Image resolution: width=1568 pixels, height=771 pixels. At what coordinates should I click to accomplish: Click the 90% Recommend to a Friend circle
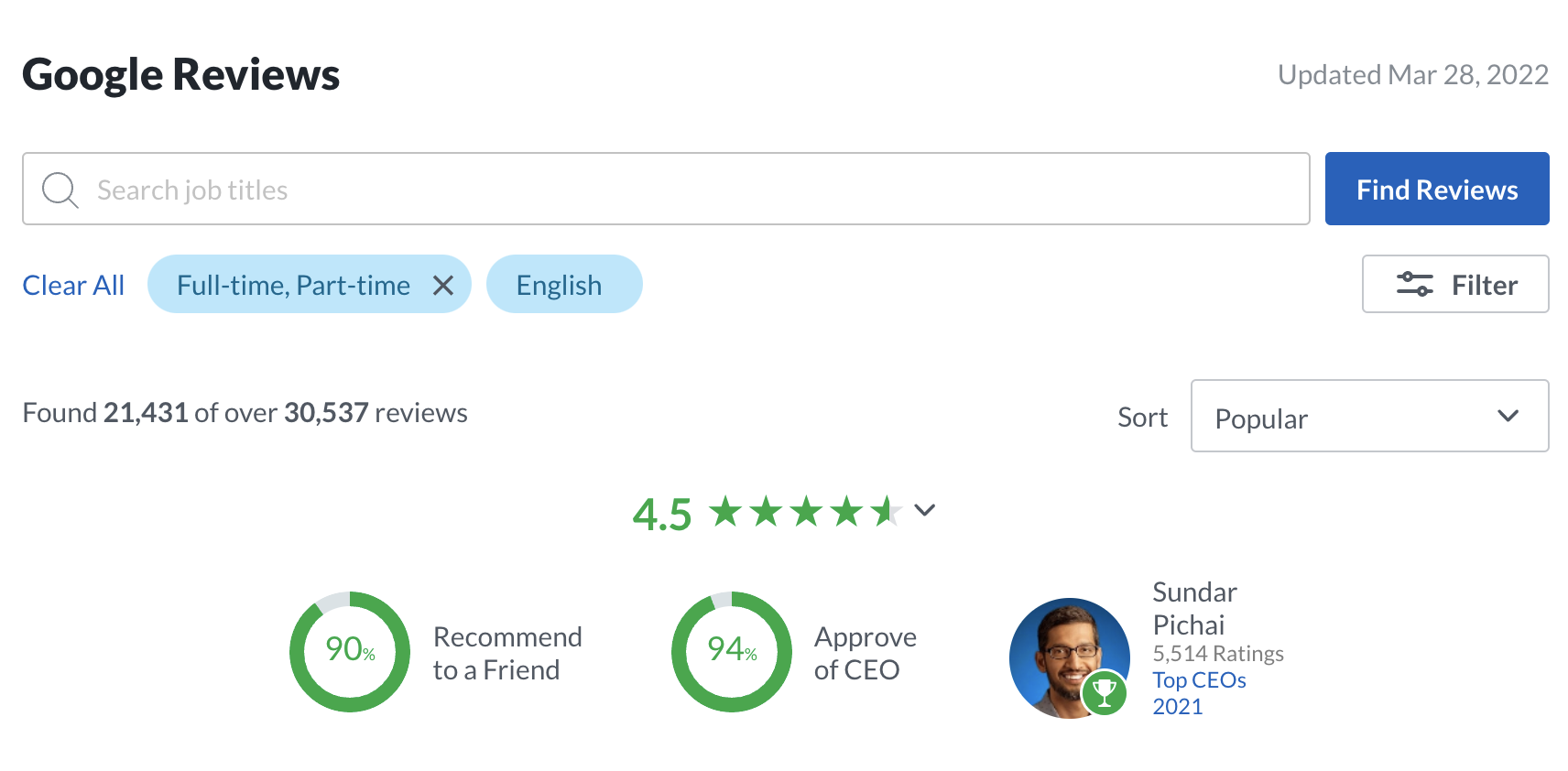tap(350, 652)
